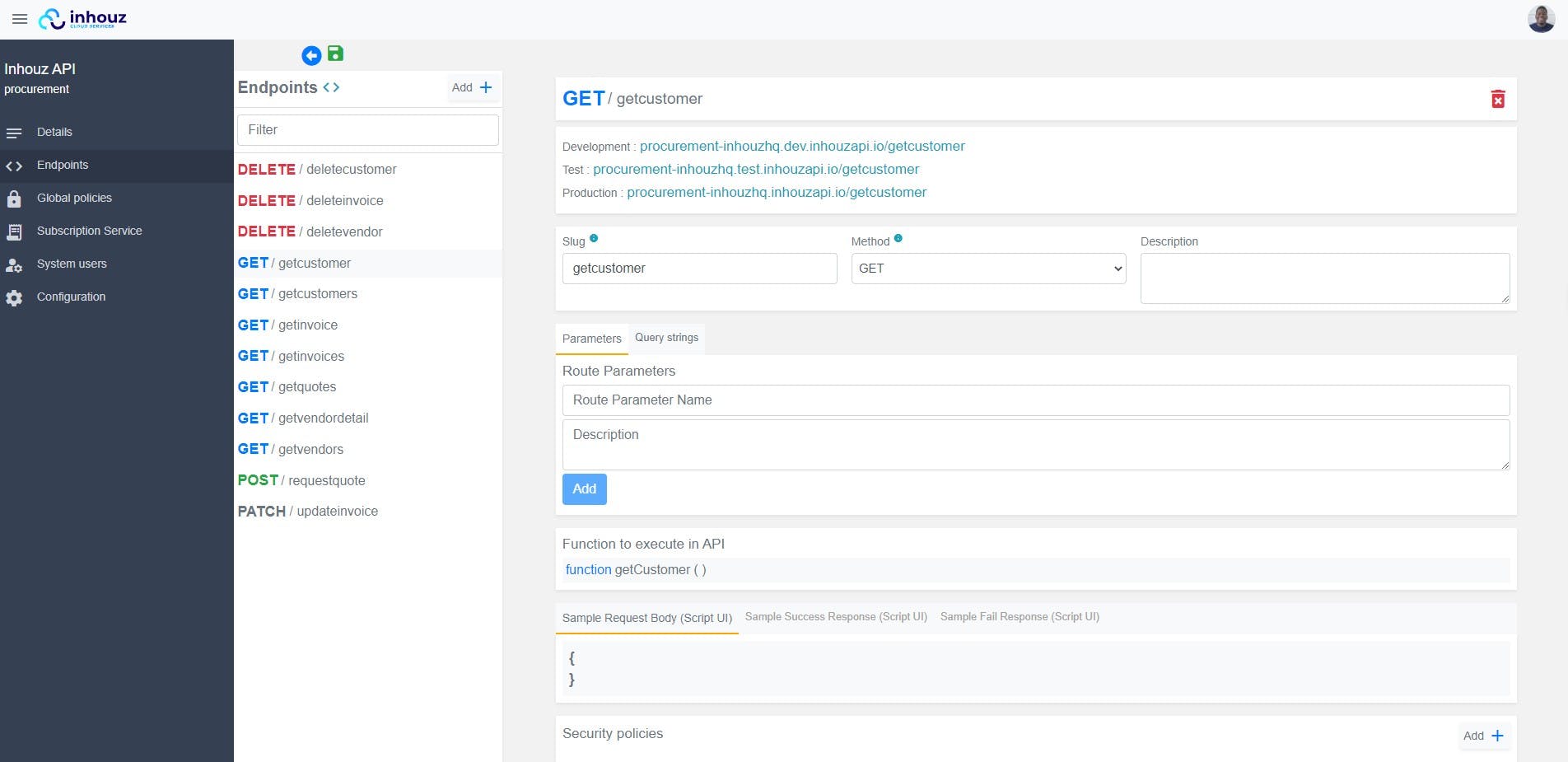Select GET / getvendordetail endpoint

(368, 418)
